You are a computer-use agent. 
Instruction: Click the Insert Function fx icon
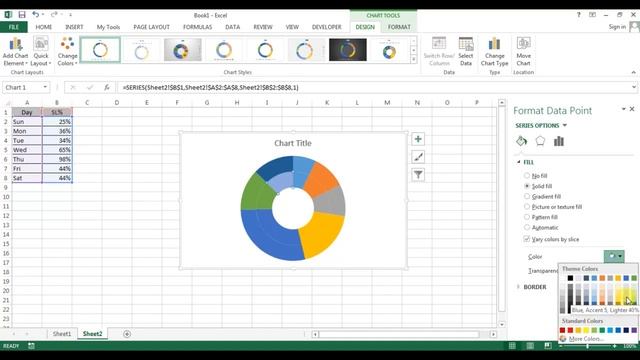pyautogui.click(x=107, y=87)
